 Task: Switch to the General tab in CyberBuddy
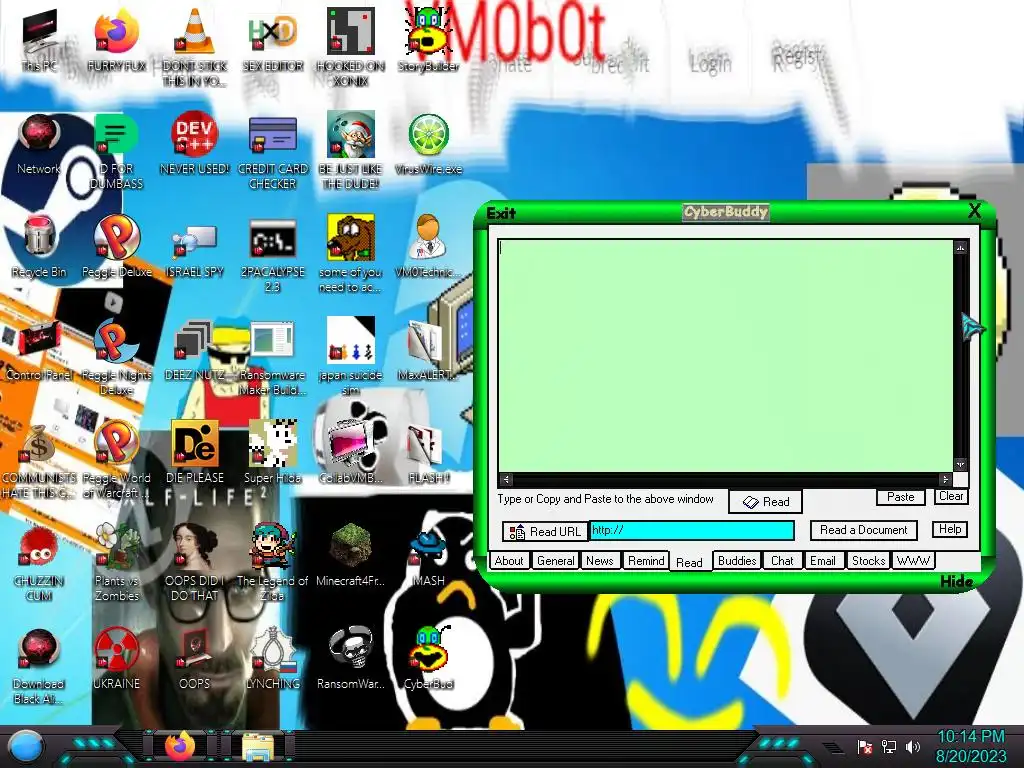[x=555, y=561]
